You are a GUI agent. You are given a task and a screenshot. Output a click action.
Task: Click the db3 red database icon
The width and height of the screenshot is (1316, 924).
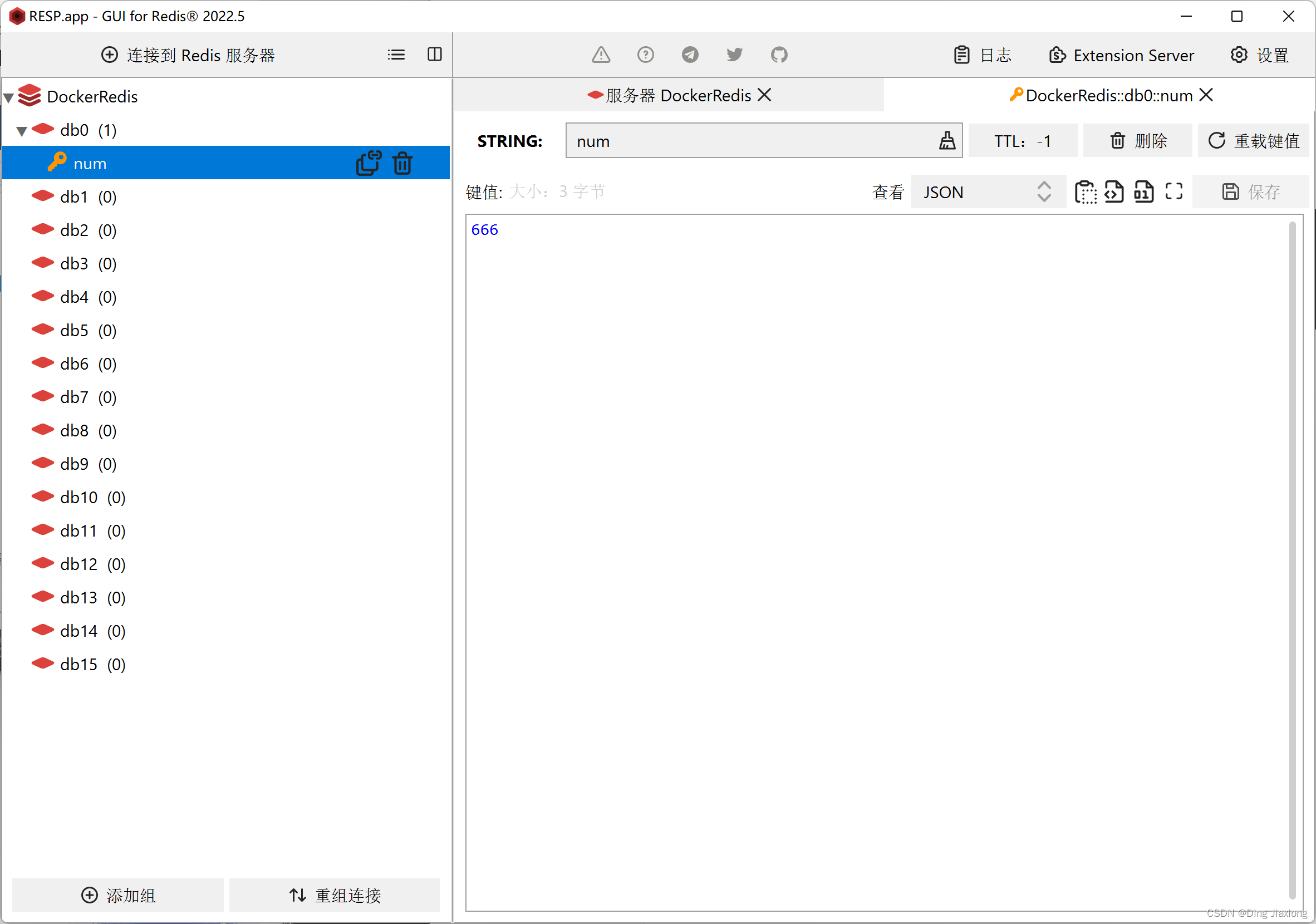coord(42,263)
